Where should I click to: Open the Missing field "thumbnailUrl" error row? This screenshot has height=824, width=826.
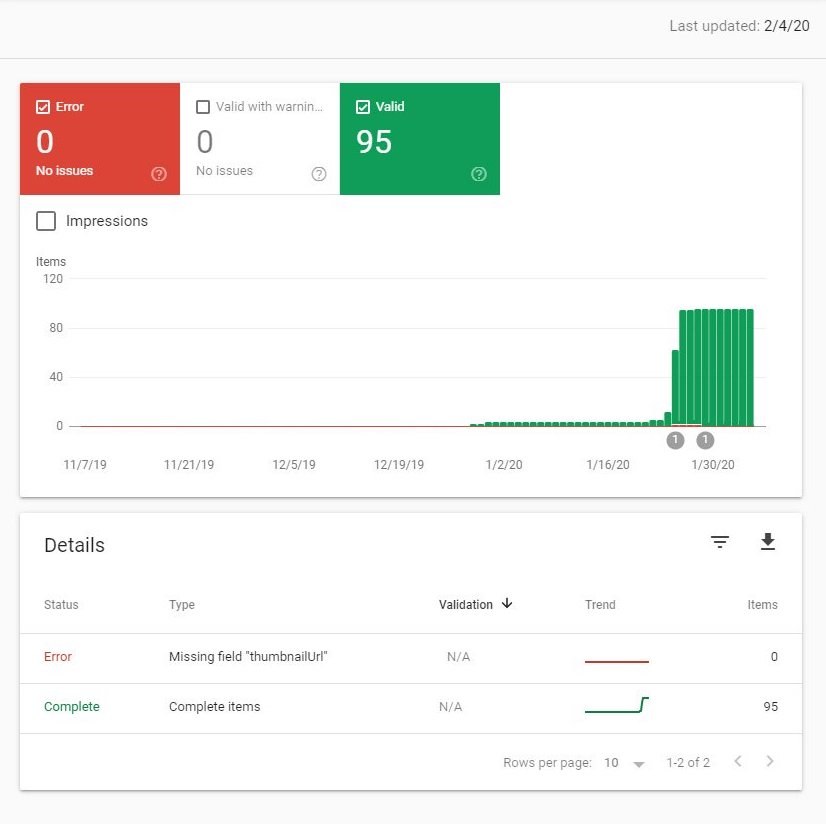click(x=248, y=657)
